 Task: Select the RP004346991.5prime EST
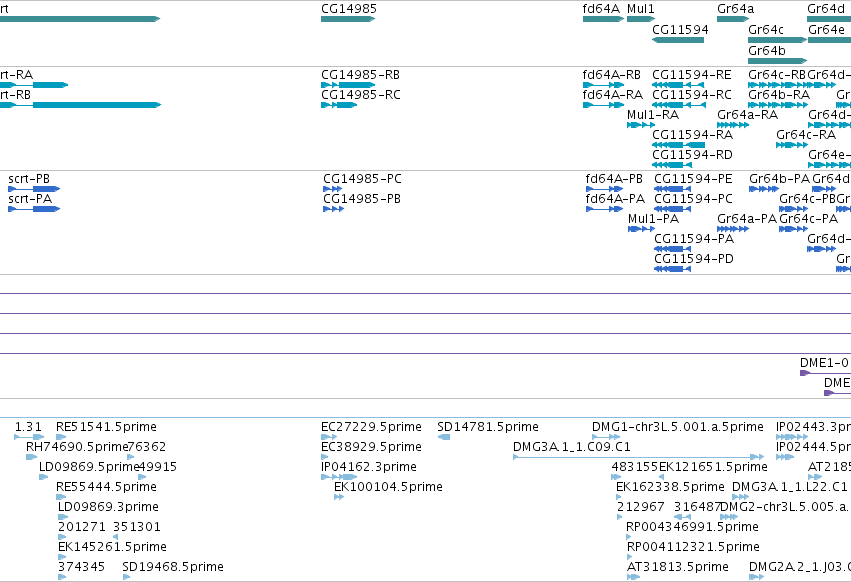(x=628, y=537)
